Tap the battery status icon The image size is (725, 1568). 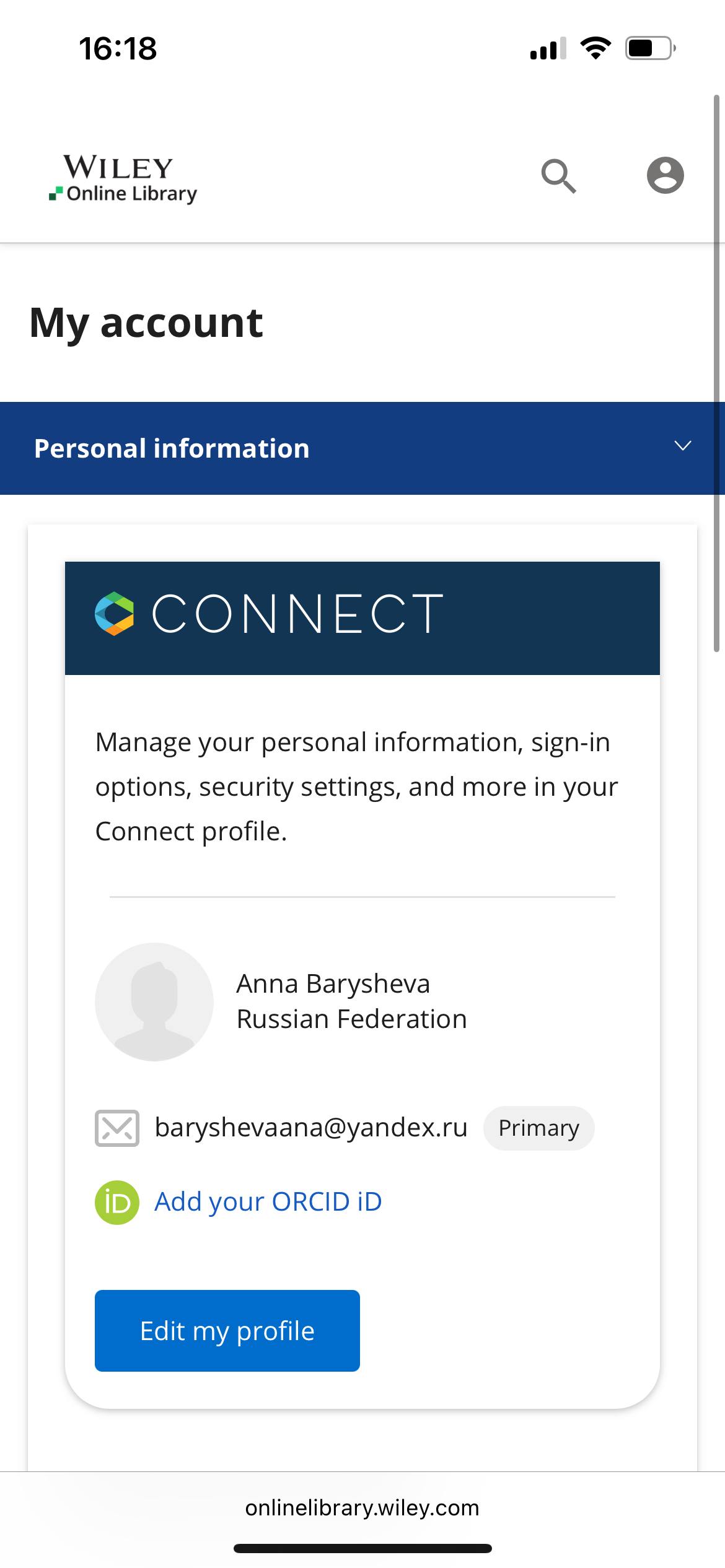point(650,48)
